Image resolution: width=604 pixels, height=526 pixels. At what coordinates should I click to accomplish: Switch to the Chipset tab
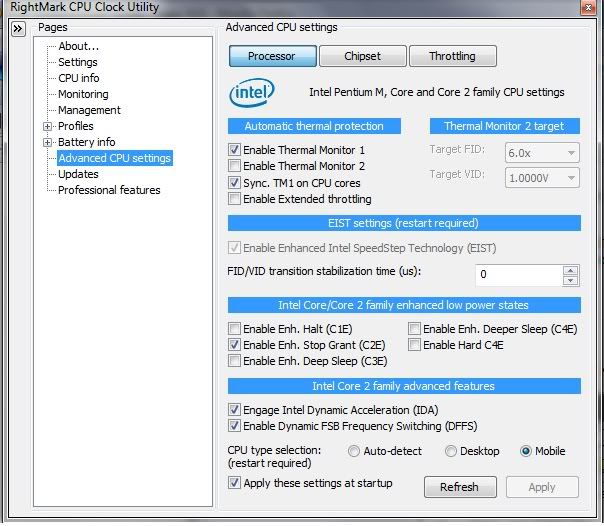click(362, 56)
